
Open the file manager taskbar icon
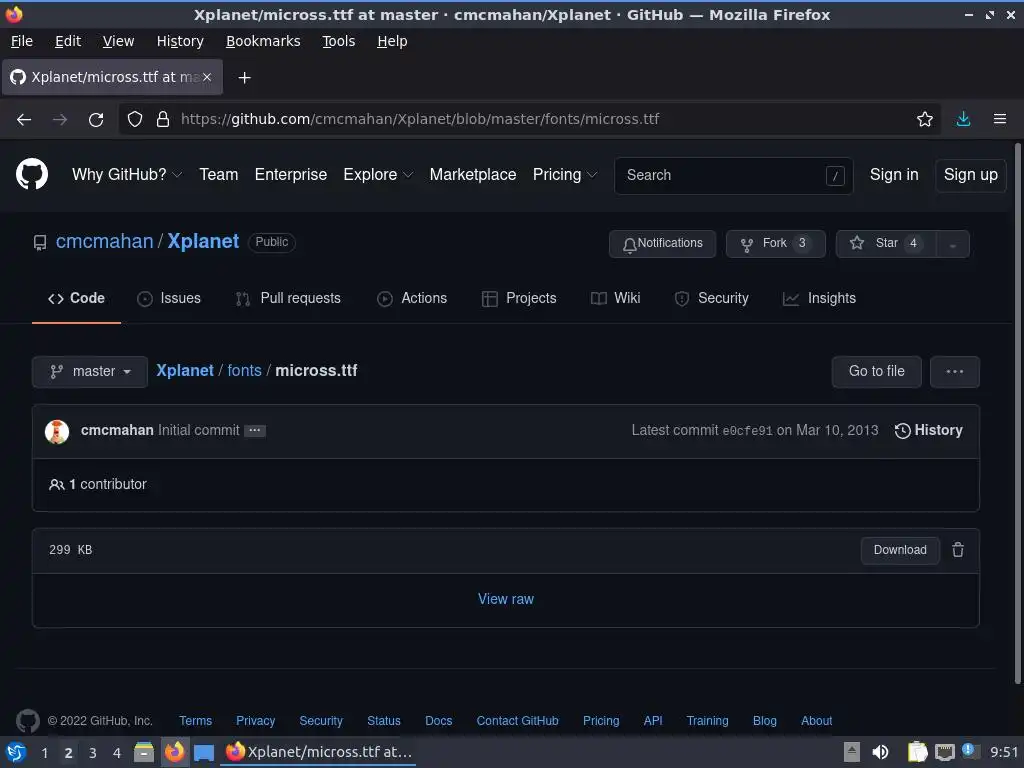(x=144, y=752)
